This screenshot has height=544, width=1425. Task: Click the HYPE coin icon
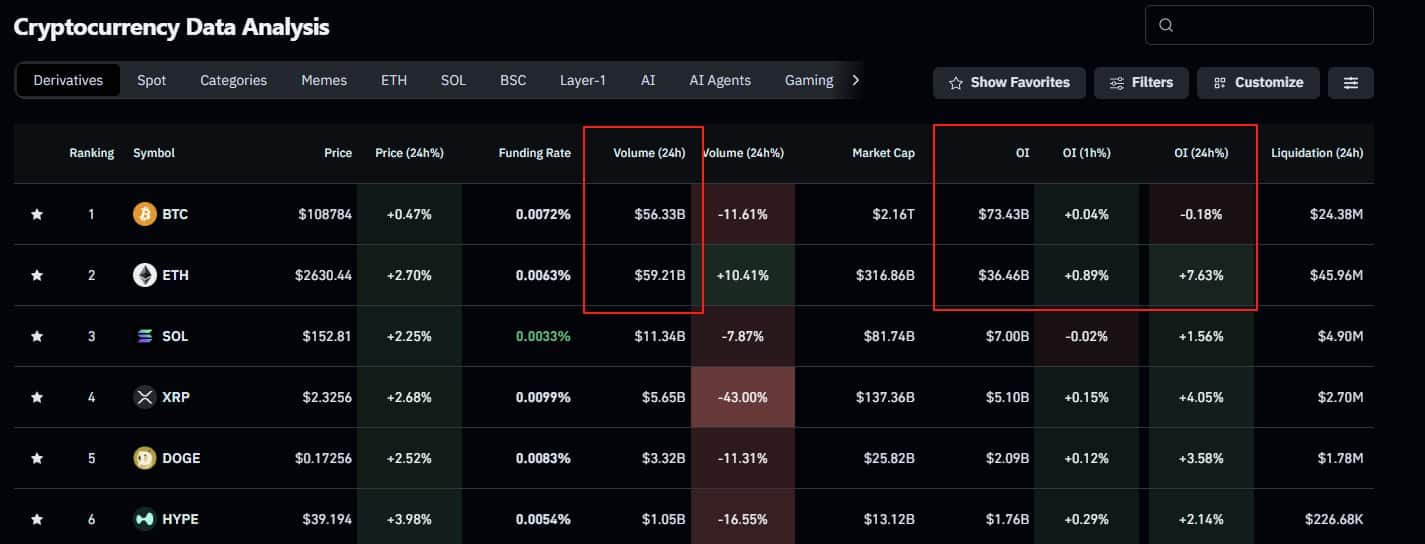[145, 519]
